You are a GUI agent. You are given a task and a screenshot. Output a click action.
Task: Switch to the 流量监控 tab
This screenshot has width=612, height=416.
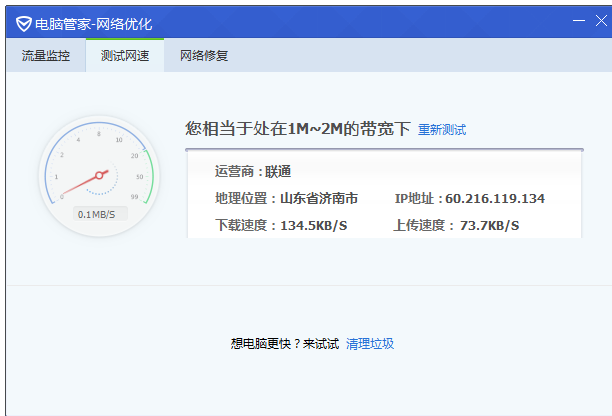coord(46,56)
